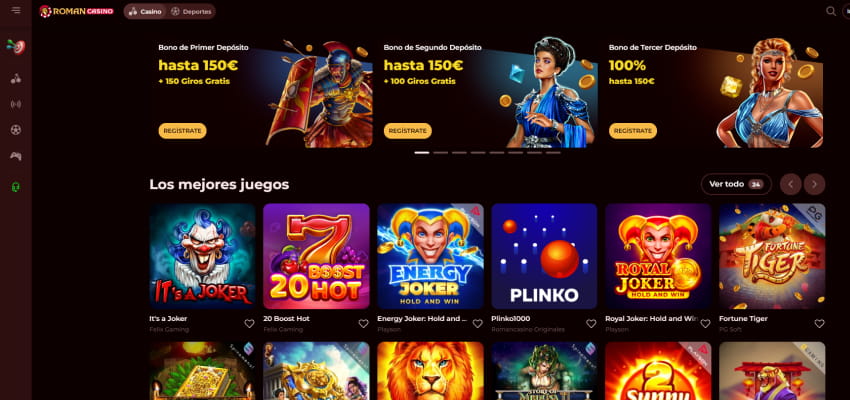Expand full list with Ver todo
Image resolution: width=850 pixels, height=400 pixels.
(x=736, y=184)
